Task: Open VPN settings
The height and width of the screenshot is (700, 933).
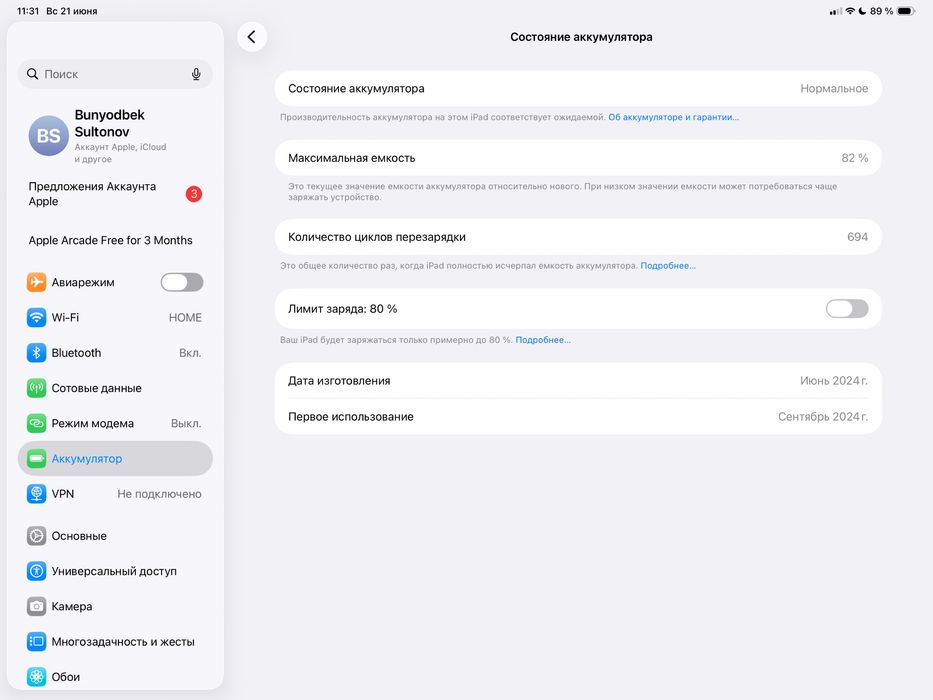Action: click(x=115, y=493)
